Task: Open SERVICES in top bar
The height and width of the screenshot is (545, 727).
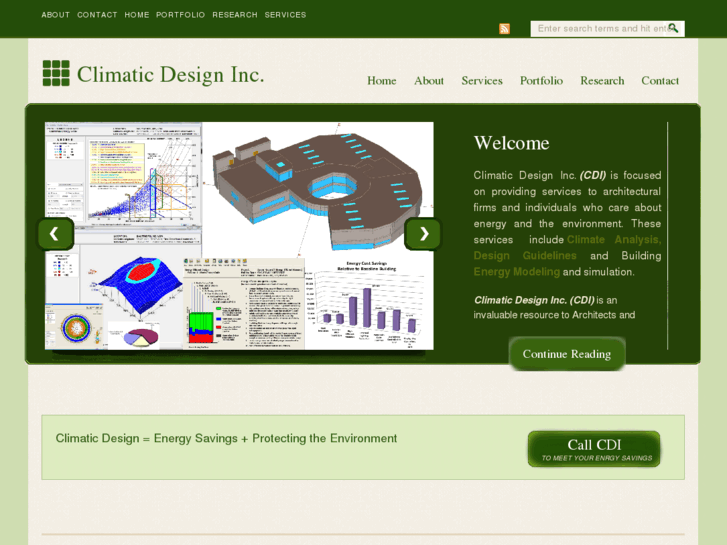Action: (285, 15)
